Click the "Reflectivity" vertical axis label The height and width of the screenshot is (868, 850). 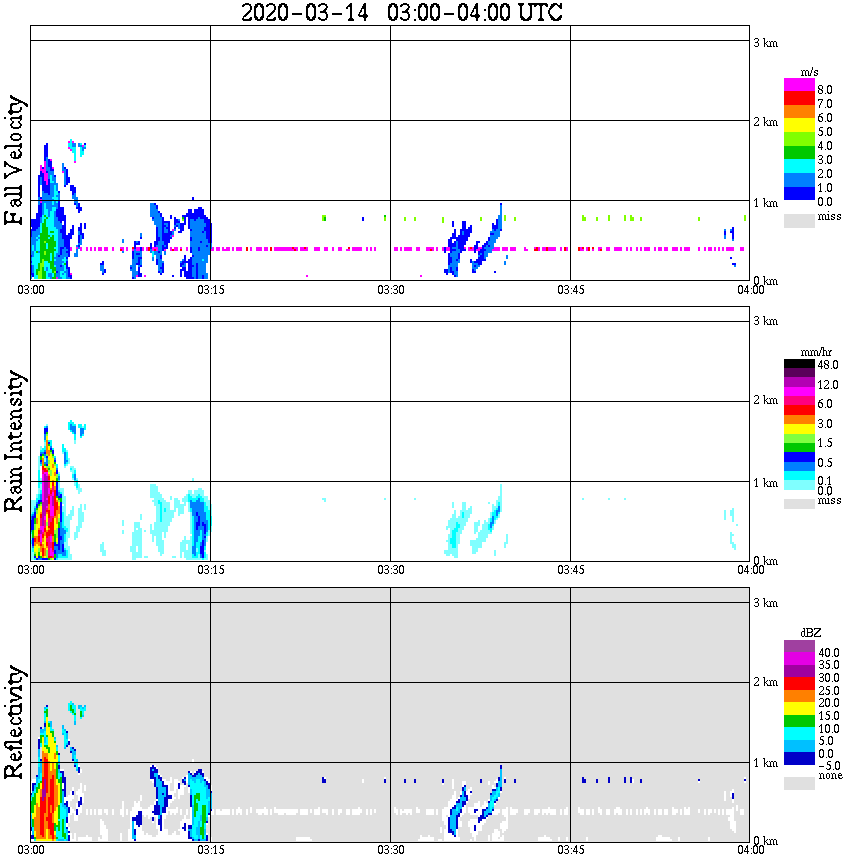[x=14, y=722]
